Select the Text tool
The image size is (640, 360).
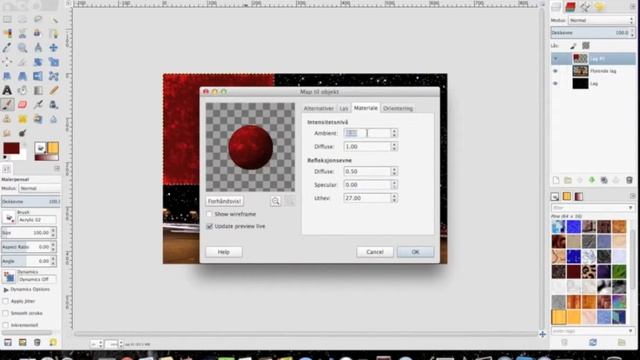pos(7,90)
